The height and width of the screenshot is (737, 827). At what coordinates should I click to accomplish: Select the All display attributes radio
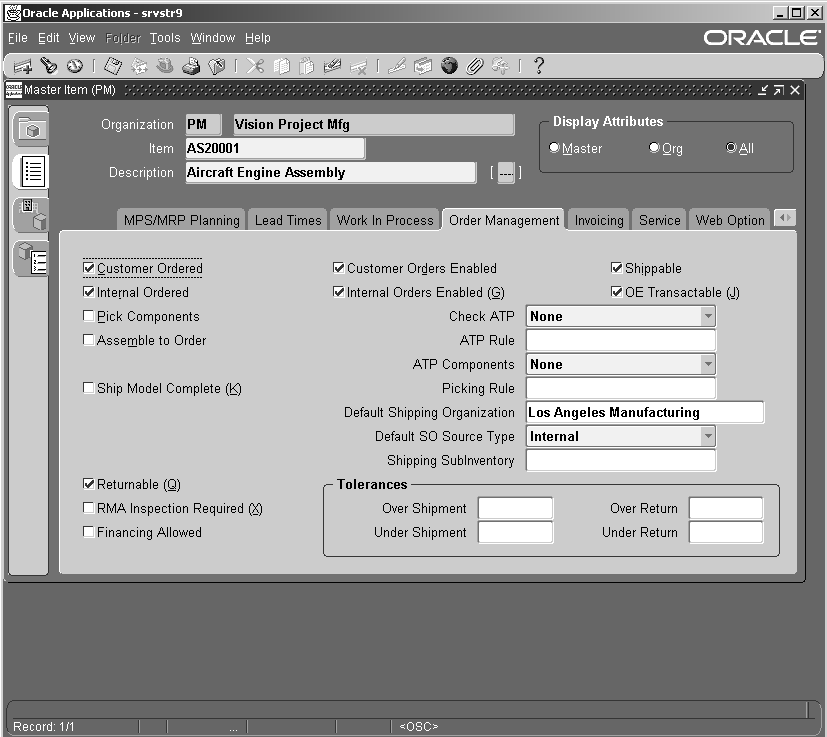pyautogui.click(x=731, y=148)
